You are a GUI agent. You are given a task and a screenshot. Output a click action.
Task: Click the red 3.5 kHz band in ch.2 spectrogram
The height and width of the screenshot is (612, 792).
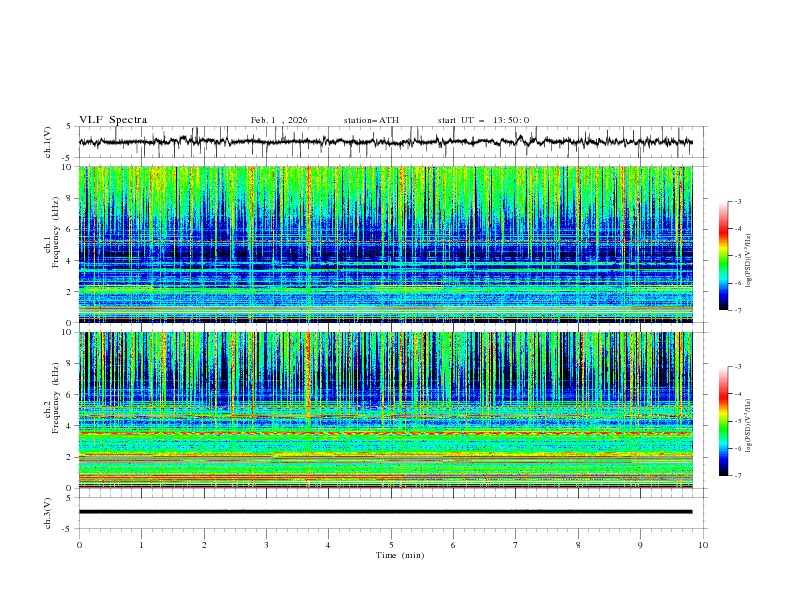tap(386, 433)
